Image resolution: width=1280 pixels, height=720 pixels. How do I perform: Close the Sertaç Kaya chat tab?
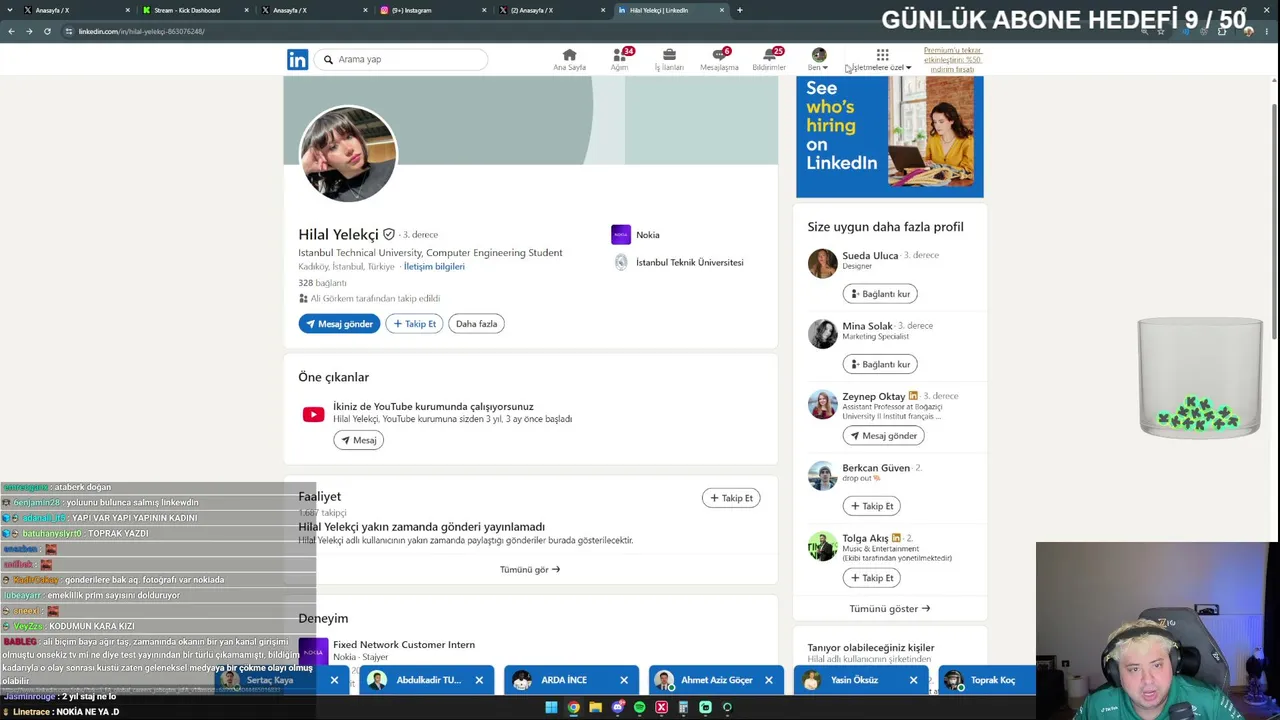(x=334, y=680)
